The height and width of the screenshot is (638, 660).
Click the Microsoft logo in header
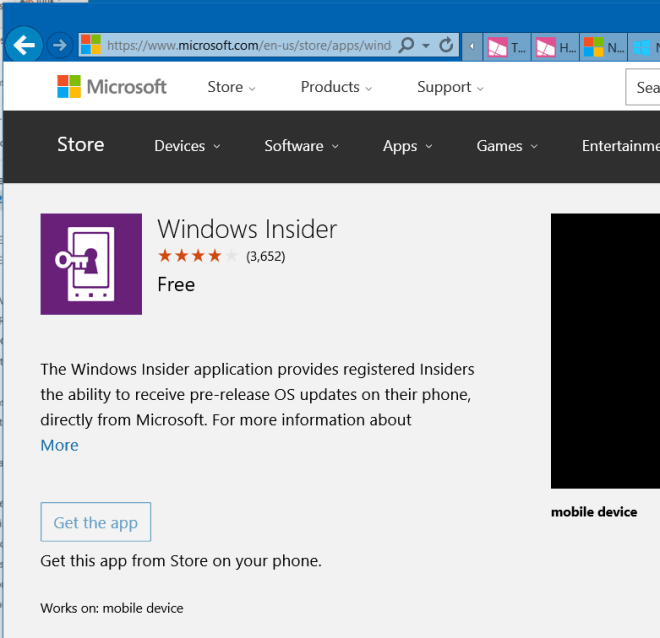(x=112, y=87)
